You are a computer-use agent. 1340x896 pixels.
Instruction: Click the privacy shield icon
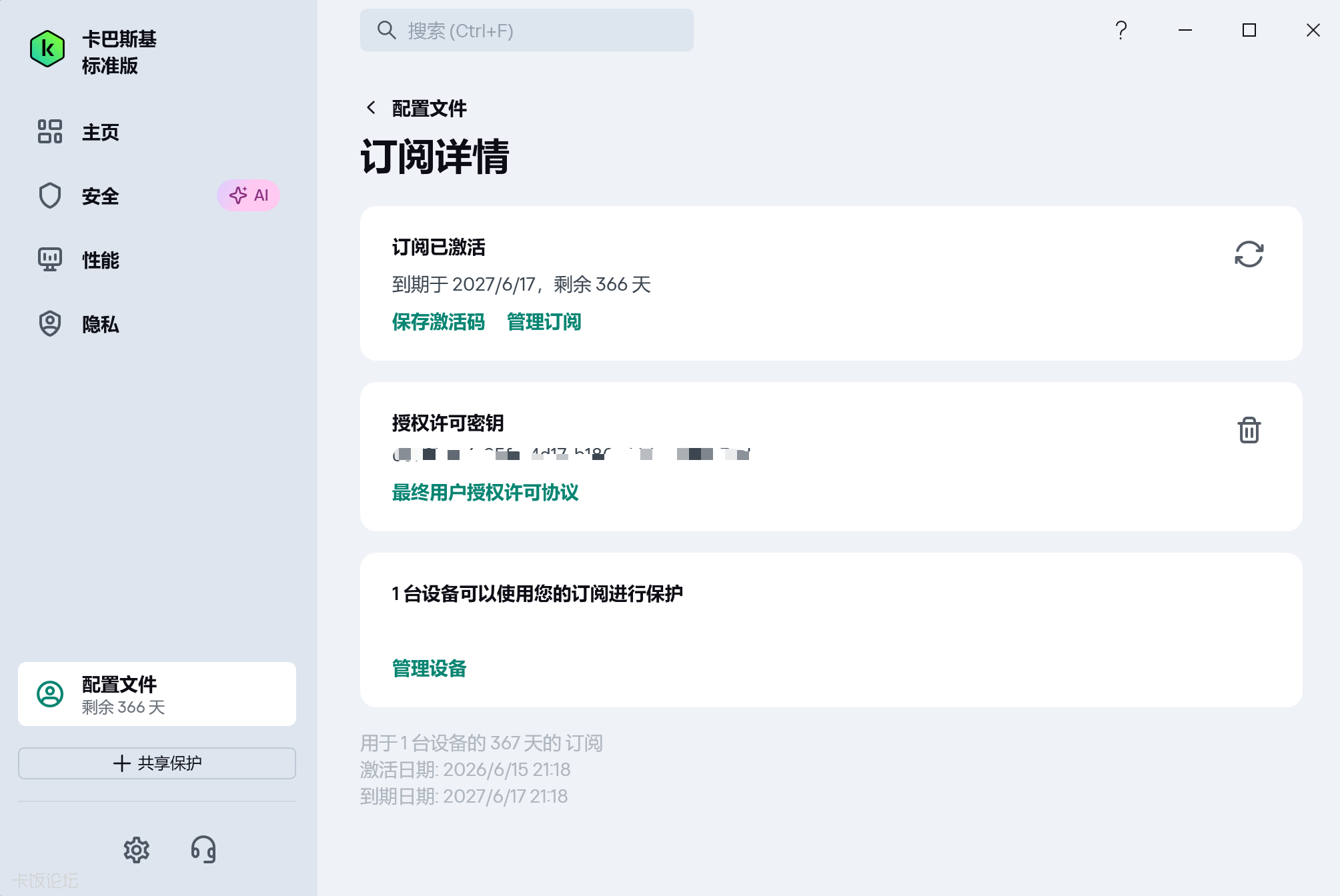(x=50, y=324)
